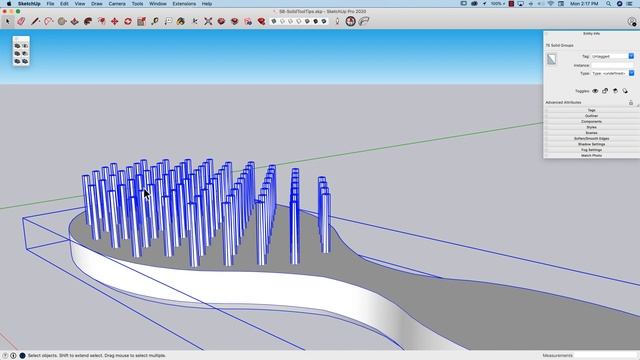Image resolution: width=640 pixels, height=360 pixels.
Task: Select the Push/Pull tool
Action: click(75, 21)
